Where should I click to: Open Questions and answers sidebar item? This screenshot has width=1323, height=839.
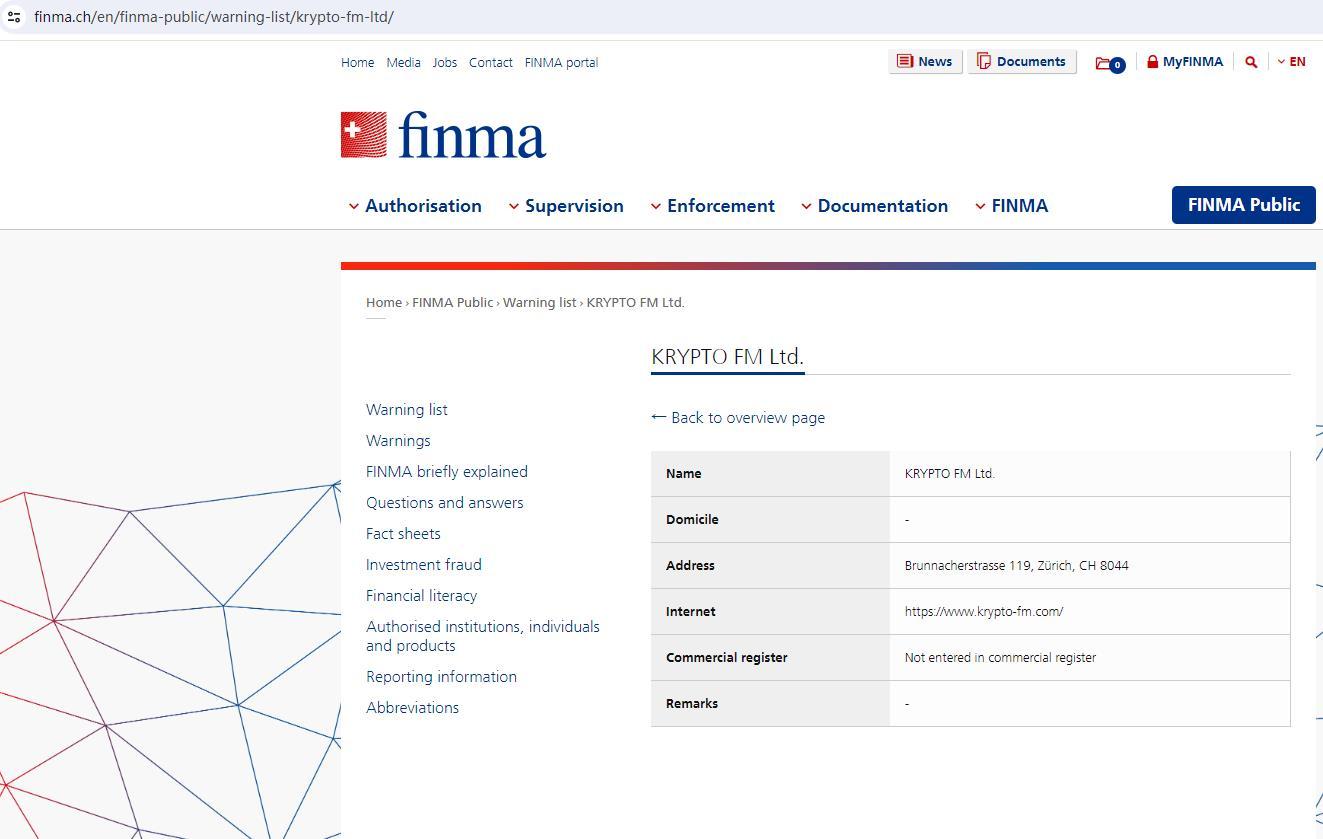(x=445, y=503)
